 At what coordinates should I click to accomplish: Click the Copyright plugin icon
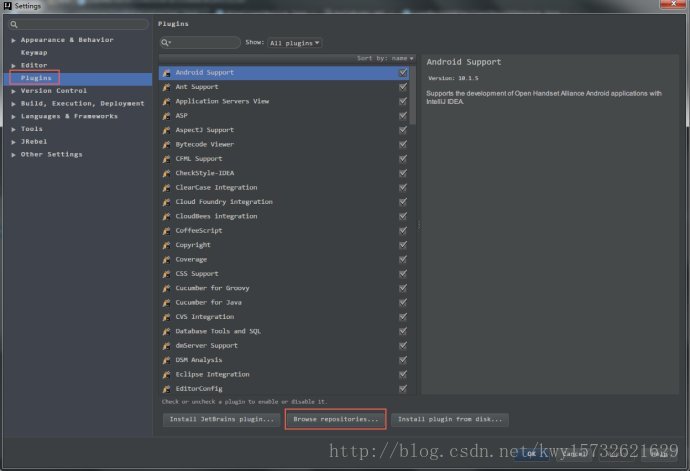(x=166, y=246)
